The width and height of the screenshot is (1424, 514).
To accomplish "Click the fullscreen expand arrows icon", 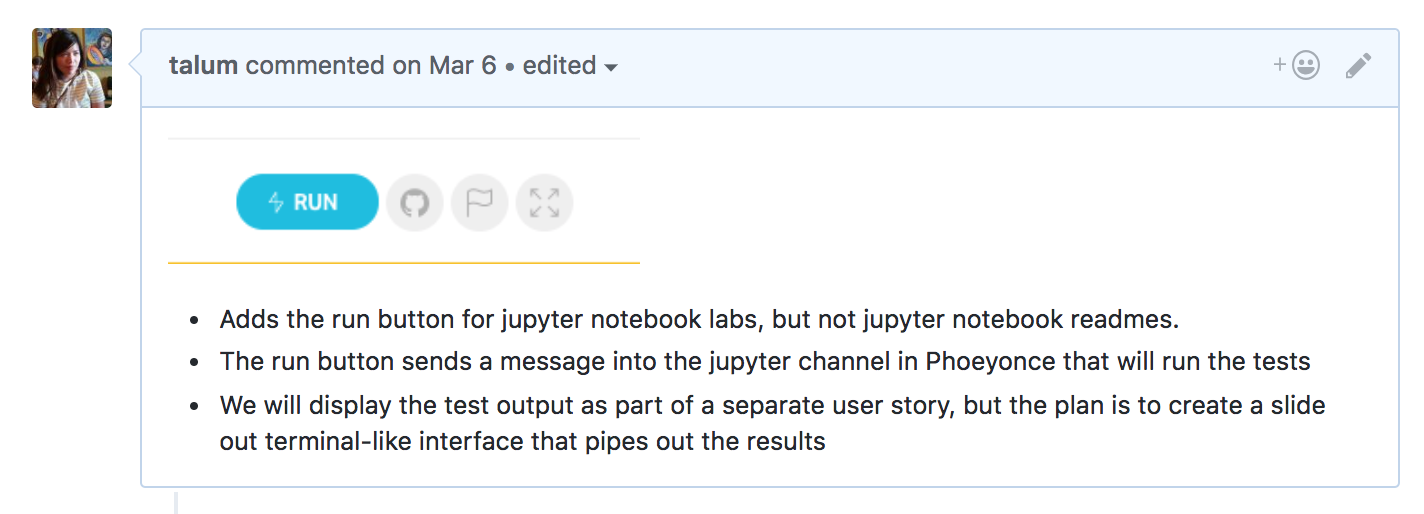I will [x=544, y=203].
